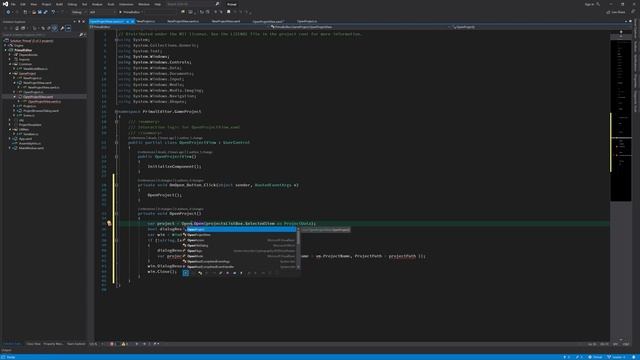Open Solution Explorer Properties wrench icon
Viewport: 640px width, 360px height.
(62, 28)
